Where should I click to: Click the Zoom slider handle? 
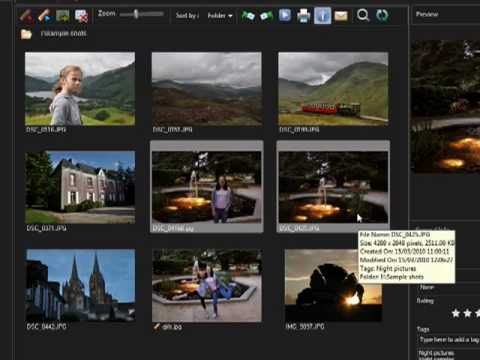click(136, 14)
